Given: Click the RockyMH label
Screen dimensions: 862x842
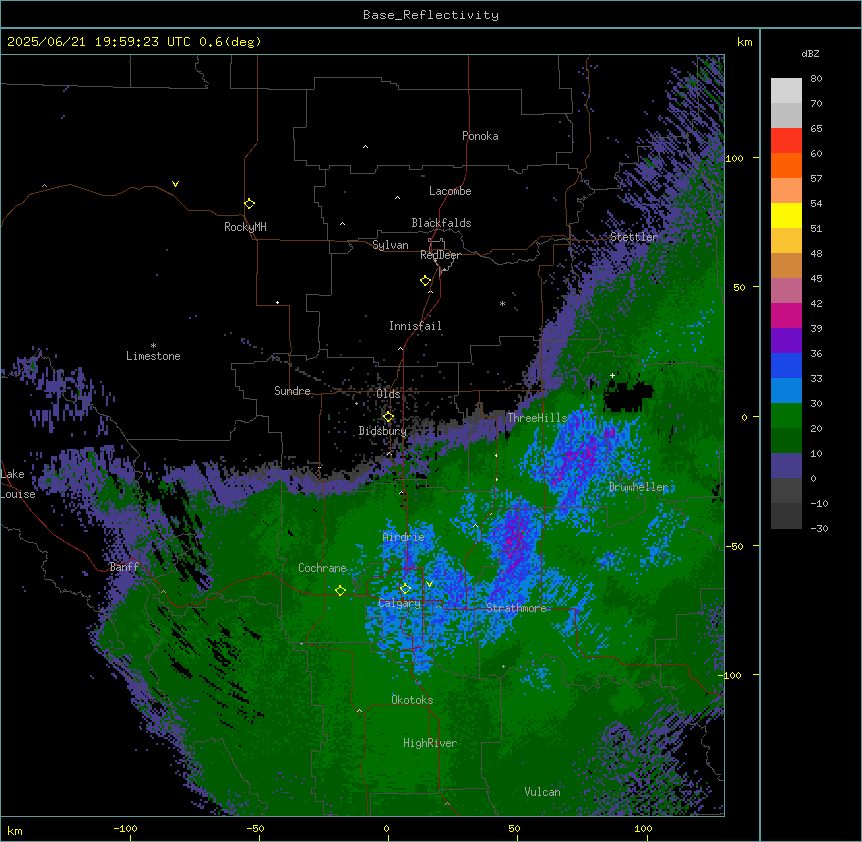Looking at the screenshot, I should [x=245, y=227].
